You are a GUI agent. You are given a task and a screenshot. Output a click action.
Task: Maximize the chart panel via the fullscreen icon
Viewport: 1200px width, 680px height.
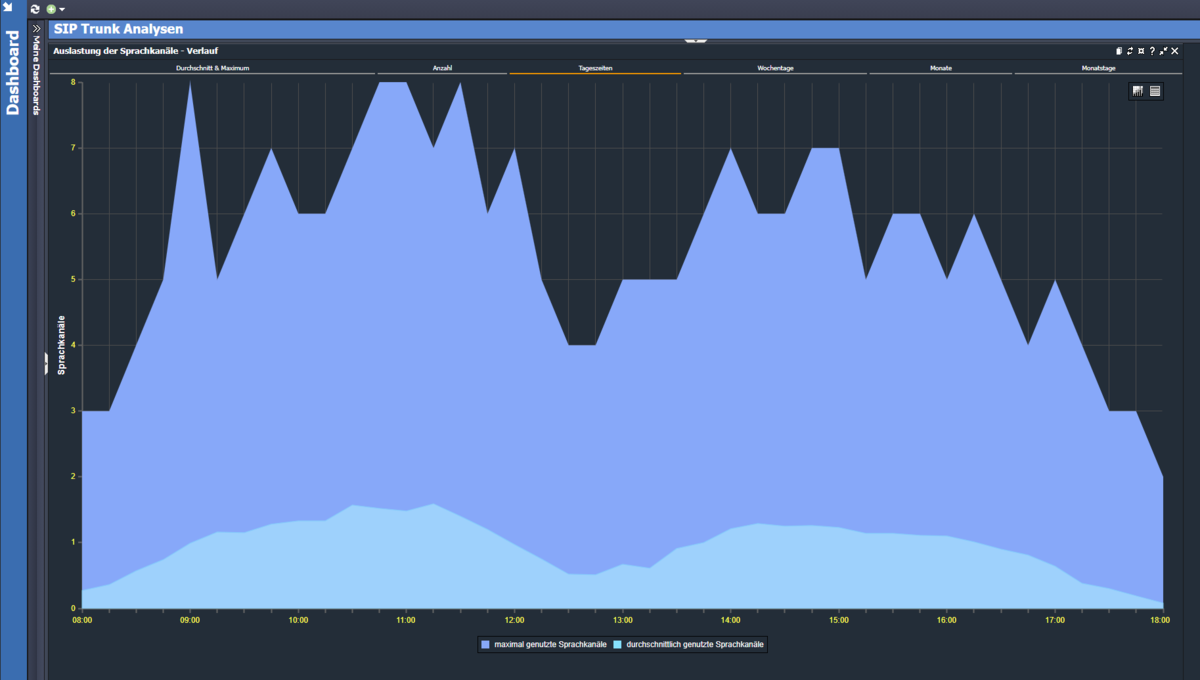[1141, 51]
